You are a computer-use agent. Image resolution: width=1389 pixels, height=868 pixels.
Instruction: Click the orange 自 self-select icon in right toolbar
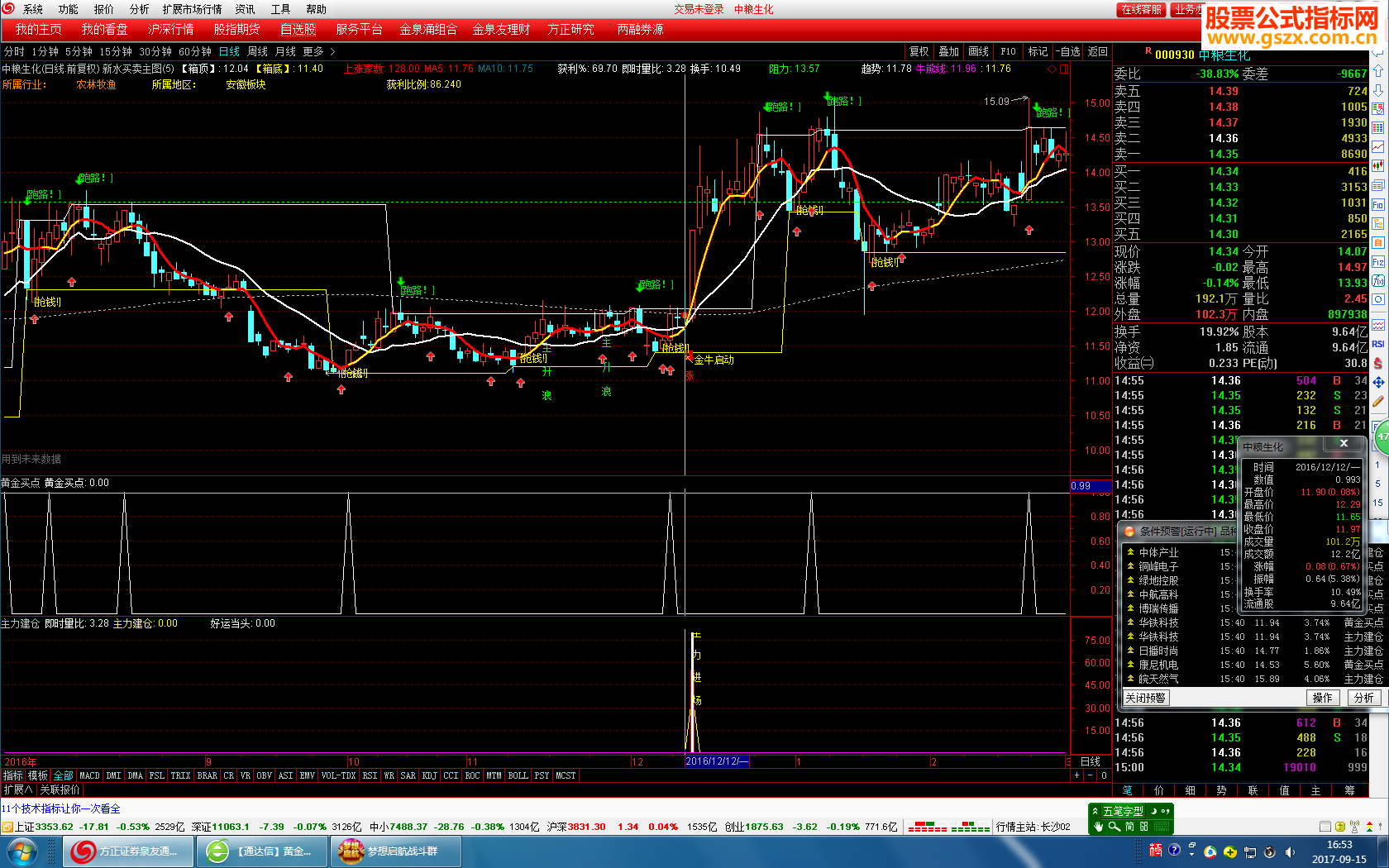click(x=1378, y=242)
